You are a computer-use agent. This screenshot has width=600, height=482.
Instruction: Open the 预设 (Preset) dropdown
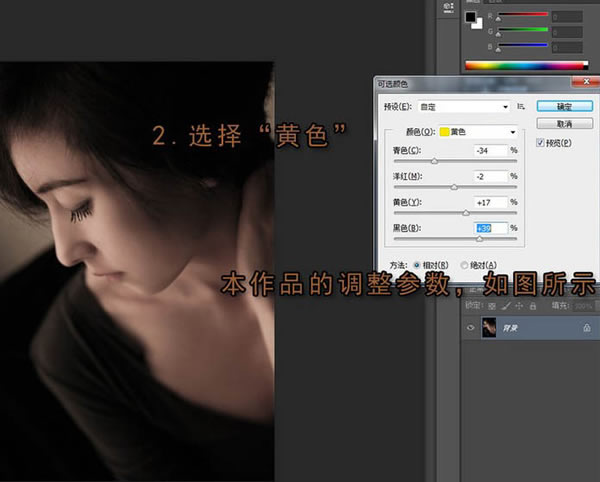click(x=465, y=107)
